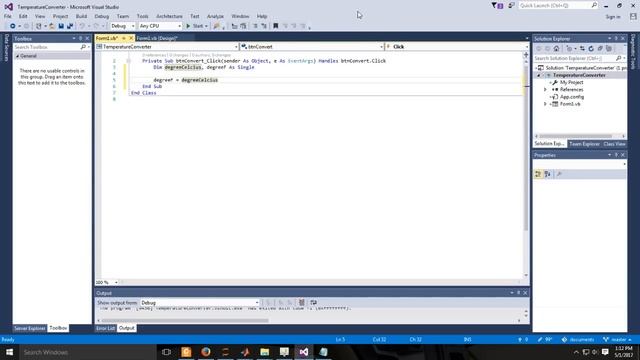Click the Sign in link
Viewport: 640px width, 360px height.
(613, 17)
